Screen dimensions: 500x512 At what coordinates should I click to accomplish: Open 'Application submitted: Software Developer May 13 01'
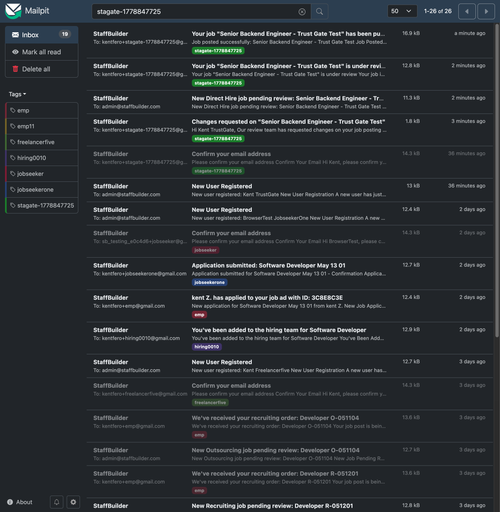tap(289, 274)
